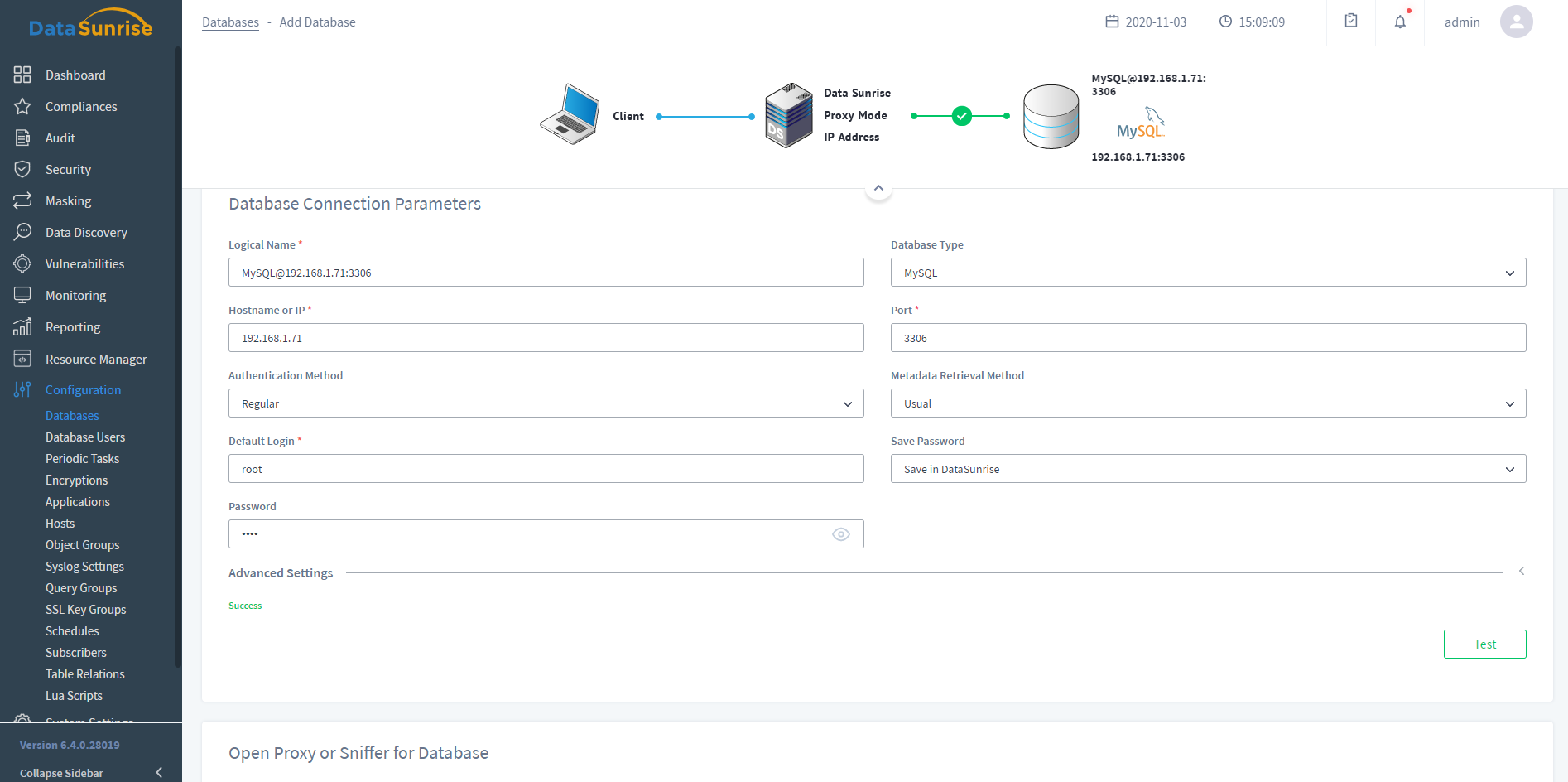This screenshot has width=1568, height=782.
Task: Open the Authentication Method dropdown
Action: (546, 403)
